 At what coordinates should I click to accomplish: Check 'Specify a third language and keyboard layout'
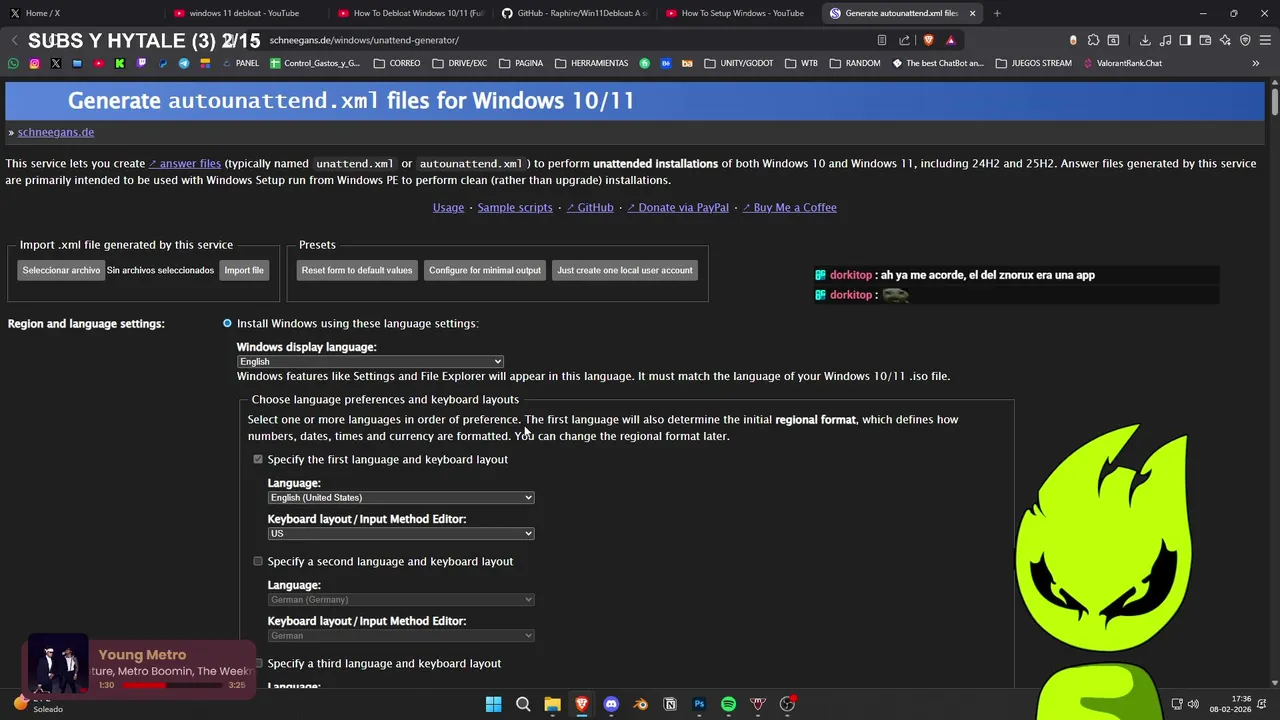pos(258,663)
